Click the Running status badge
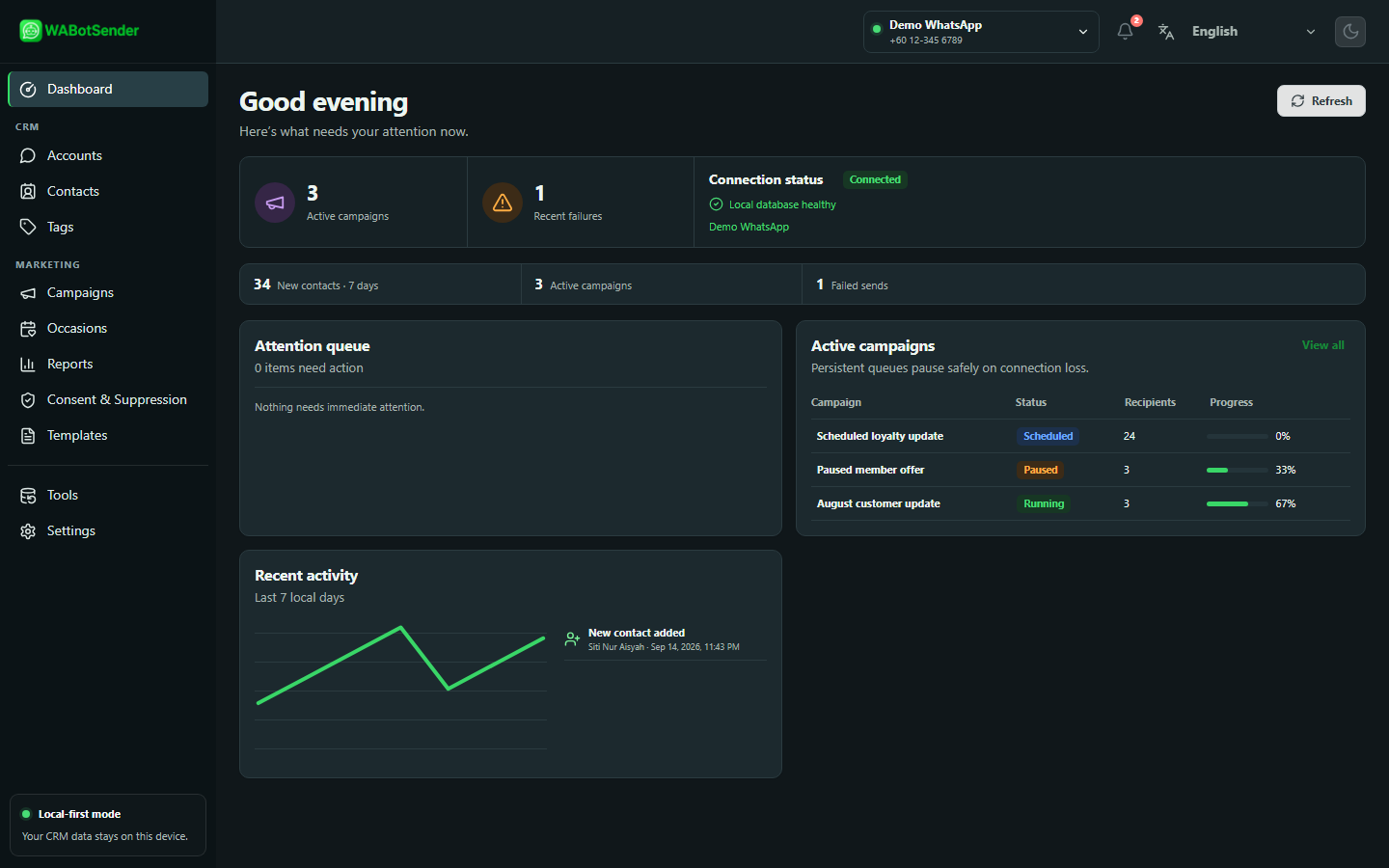1389x868 pixels. (x=1044, y=503)
